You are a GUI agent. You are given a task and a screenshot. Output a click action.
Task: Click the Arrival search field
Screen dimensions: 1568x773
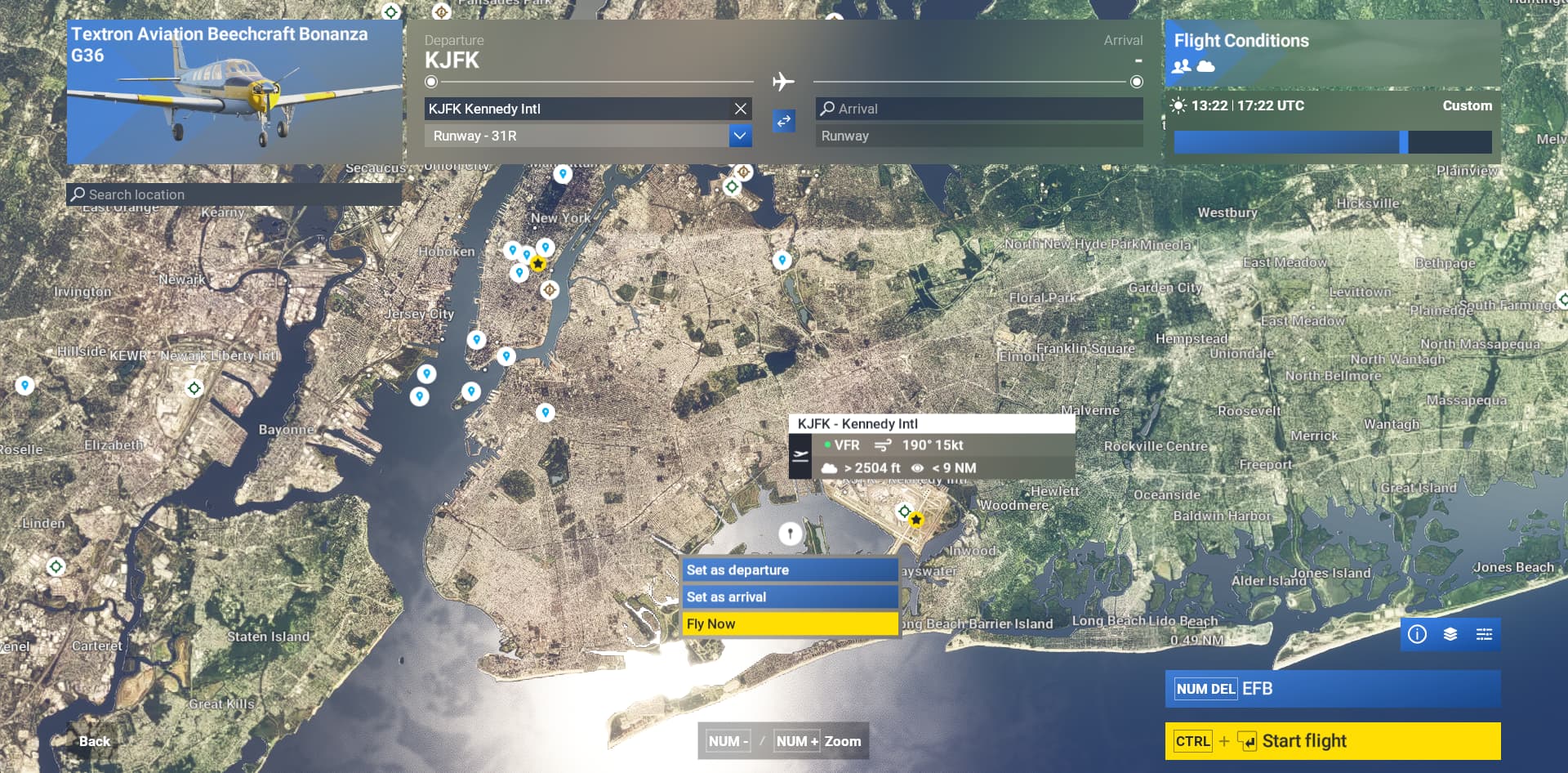(979, 109)
